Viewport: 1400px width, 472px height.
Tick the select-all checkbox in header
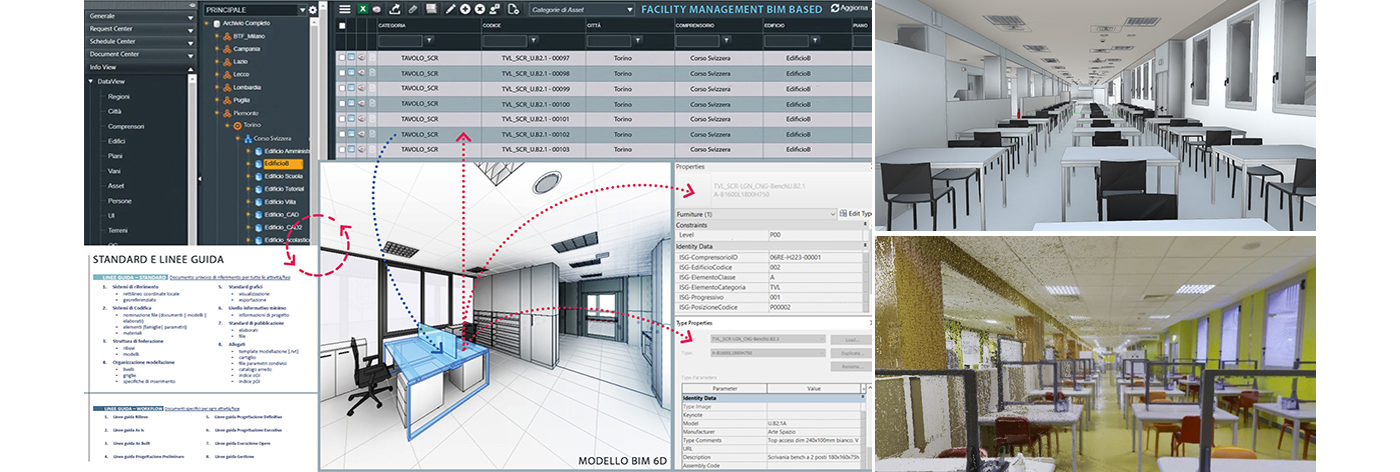(x=342, y=26)
